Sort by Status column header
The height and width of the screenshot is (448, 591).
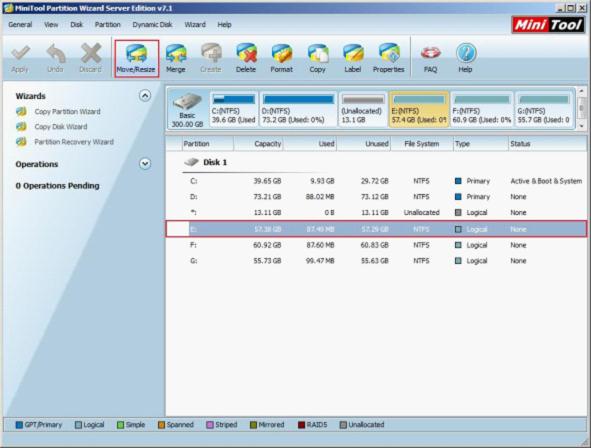[x=547, y=144]
